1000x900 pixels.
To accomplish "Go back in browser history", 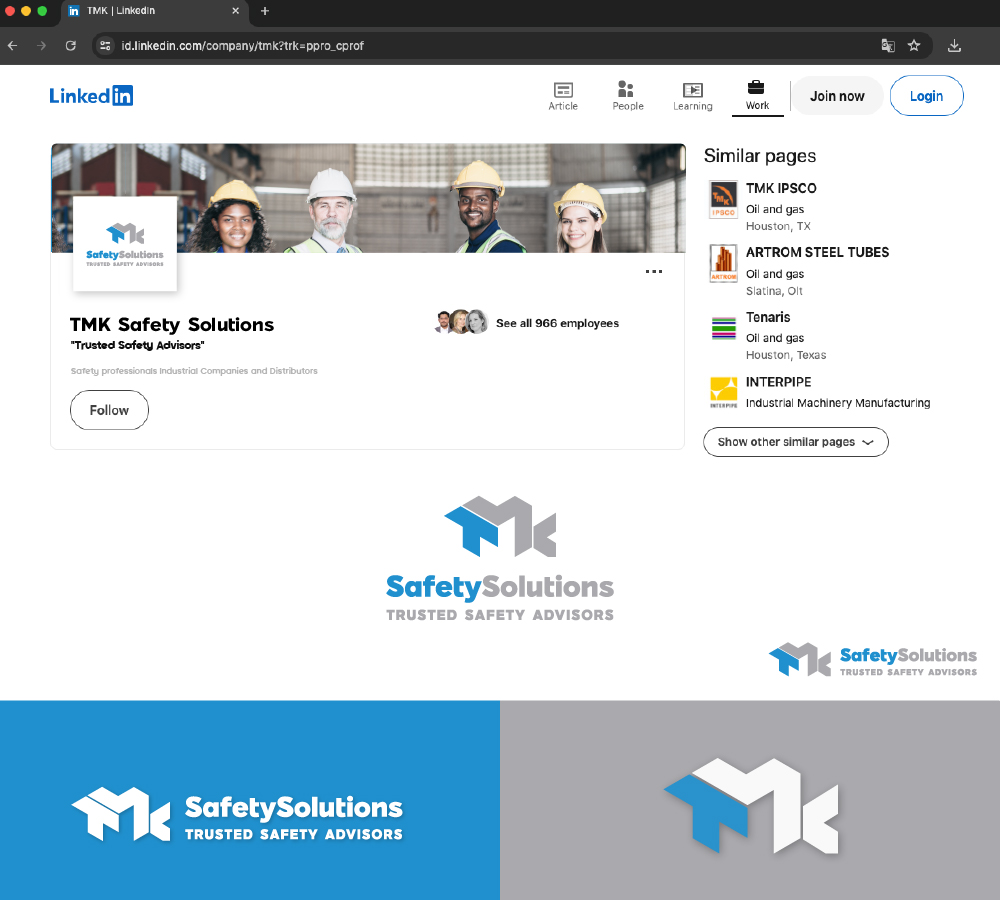I will tap(13, 46).
